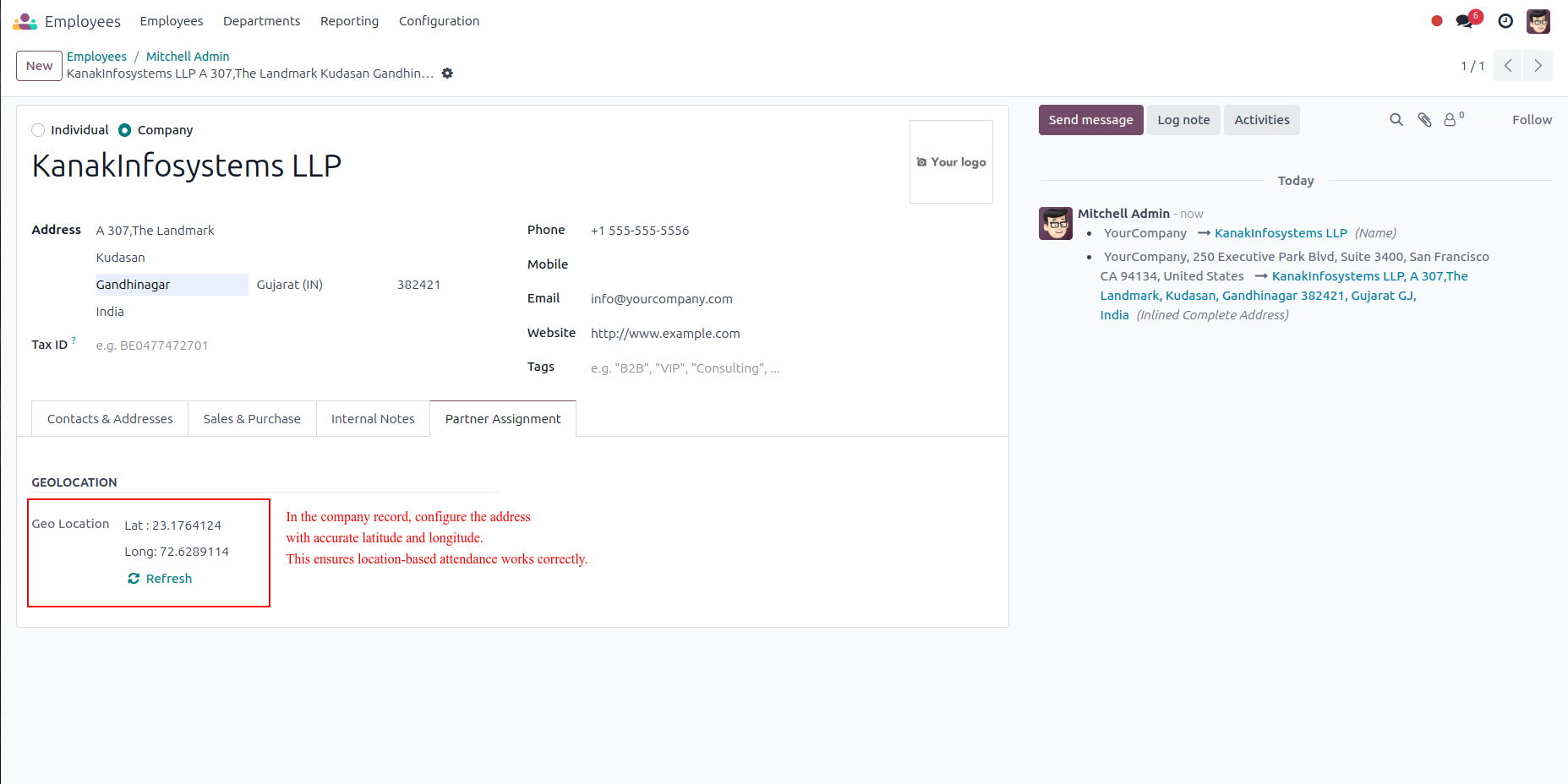Open the India country dropdown
Screen dimensions: 1568x784
[297, 312]
